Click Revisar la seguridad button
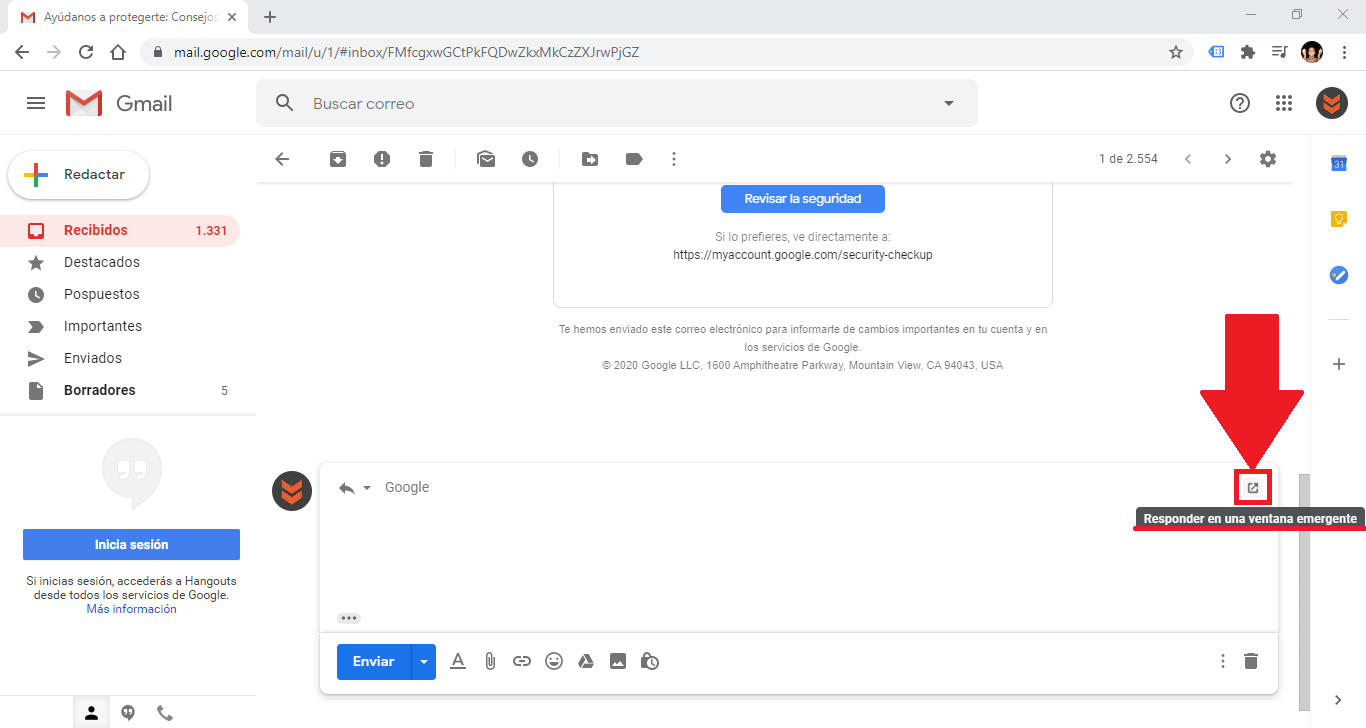The width and height of the screenshot is (1366, 728). tap(802, 199)
